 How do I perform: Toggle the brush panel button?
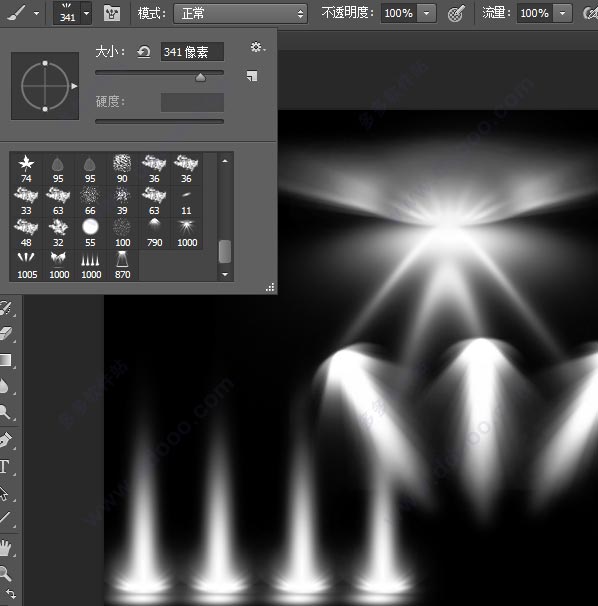point(112,14)
